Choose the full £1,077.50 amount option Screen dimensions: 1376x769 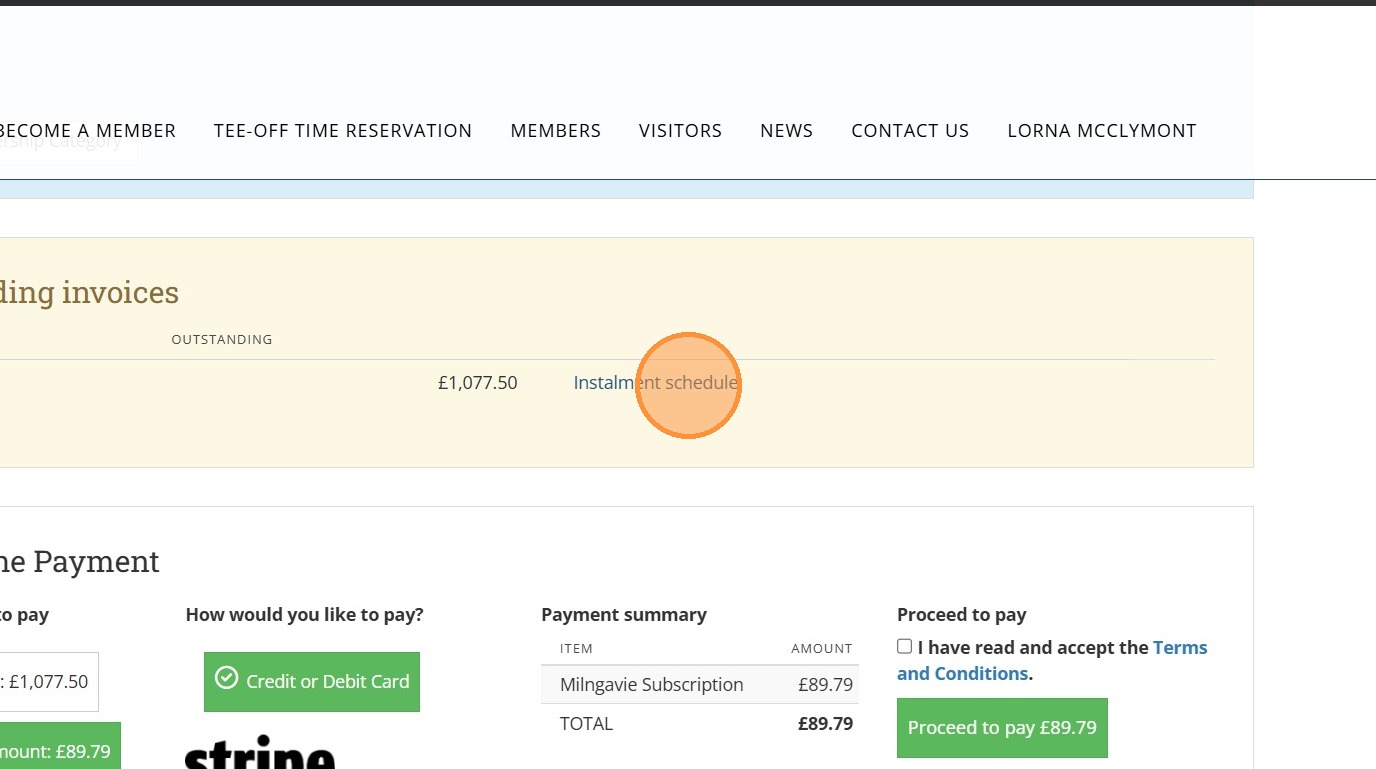[x=48, y=682]
